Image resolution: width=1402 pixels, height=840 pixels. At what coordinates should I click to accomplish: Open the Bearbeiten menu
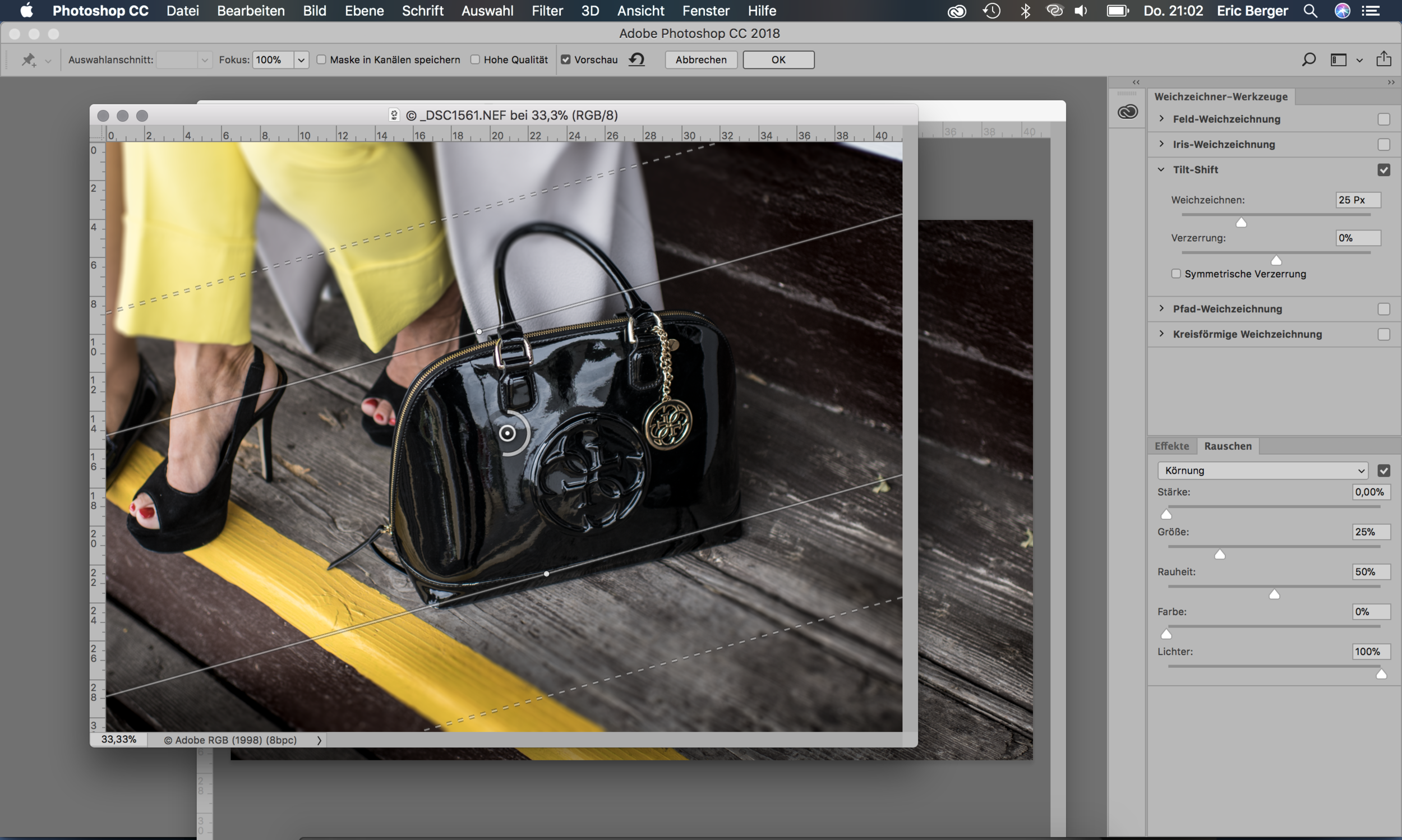(251, 11)
